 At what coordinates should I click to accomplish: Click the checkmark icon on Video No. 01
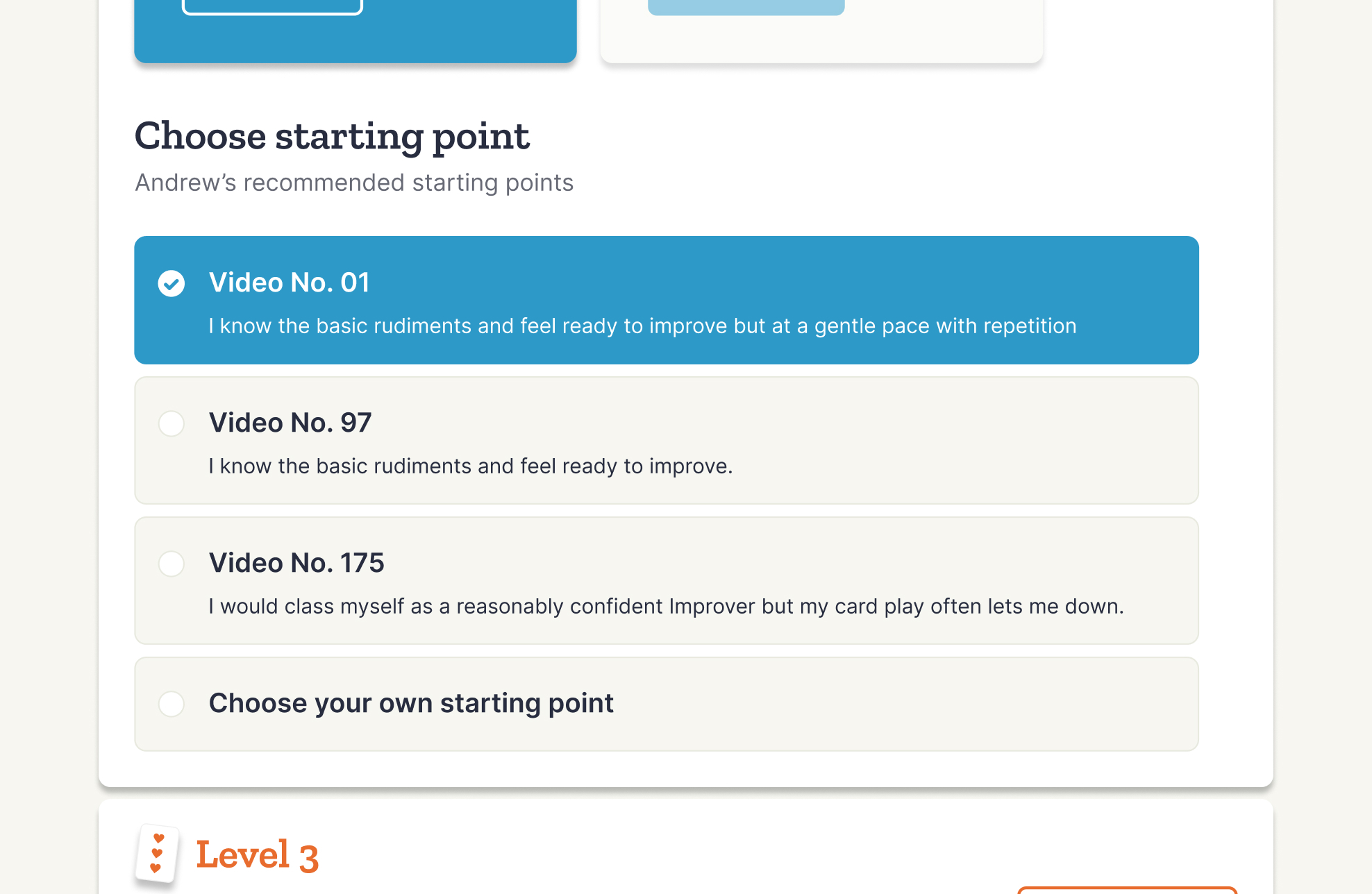coord(171,285)
